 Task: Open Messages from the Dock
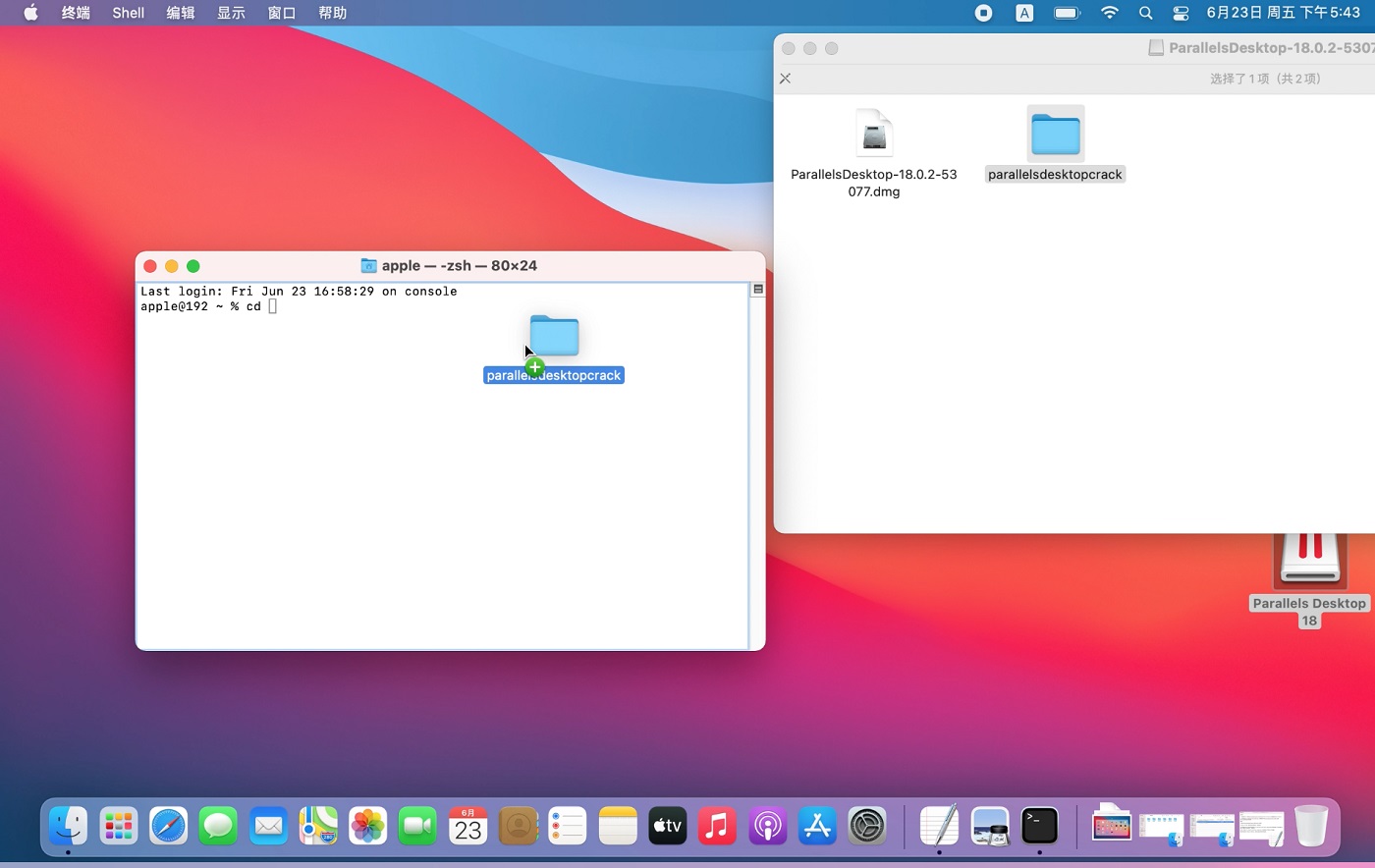(218, 826)
